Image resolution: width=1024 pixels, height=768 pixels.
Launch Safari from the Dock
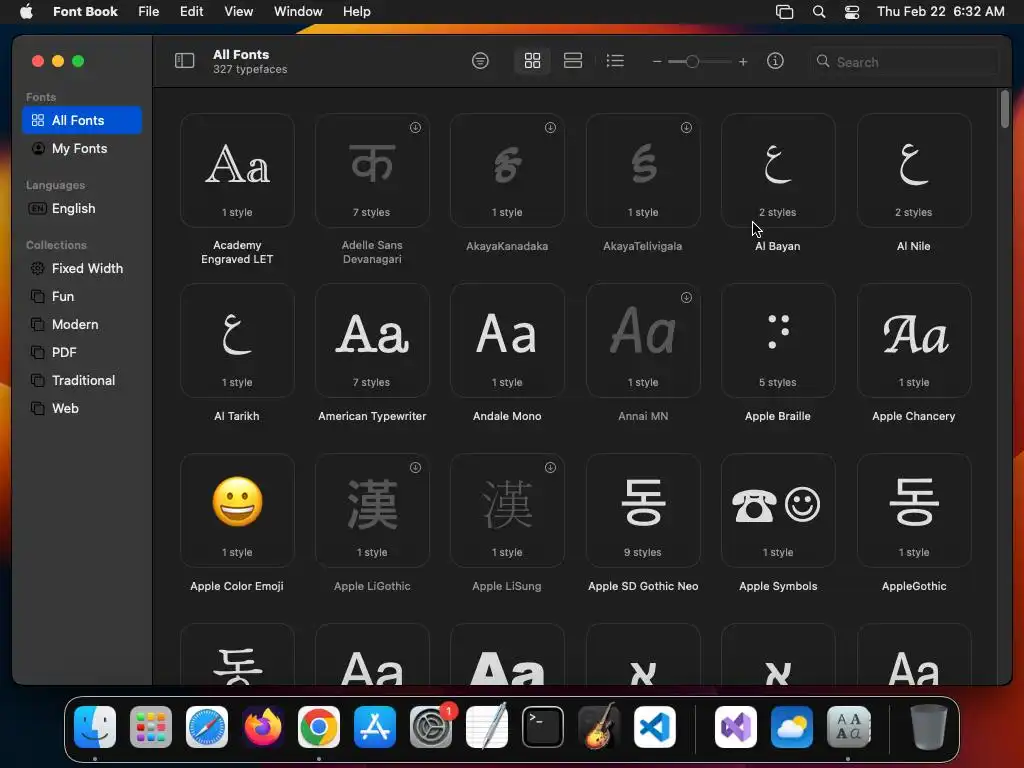[x=207, y=727]
